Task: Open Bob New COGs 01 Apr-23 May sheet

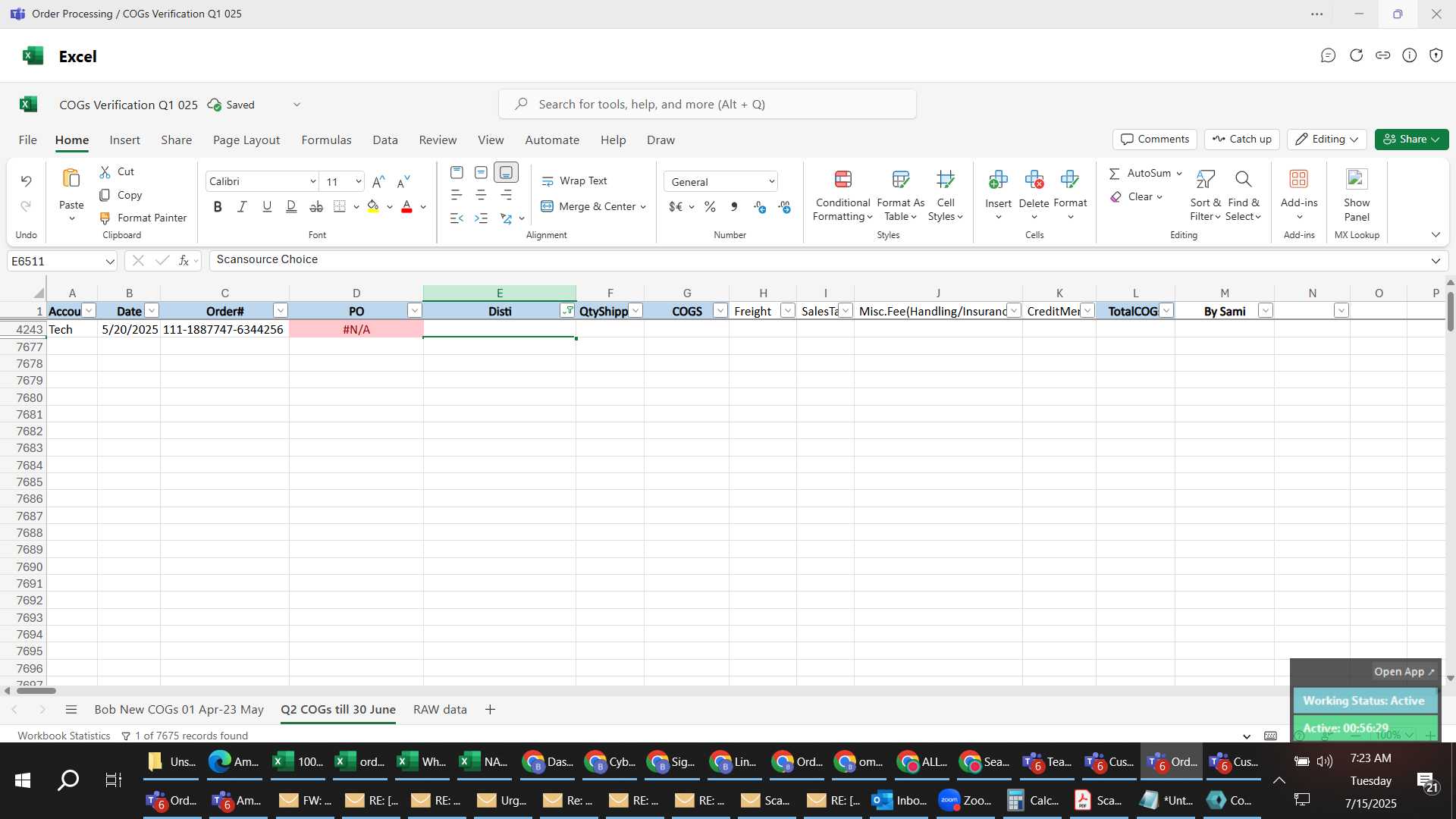Action: pos(179,710)
